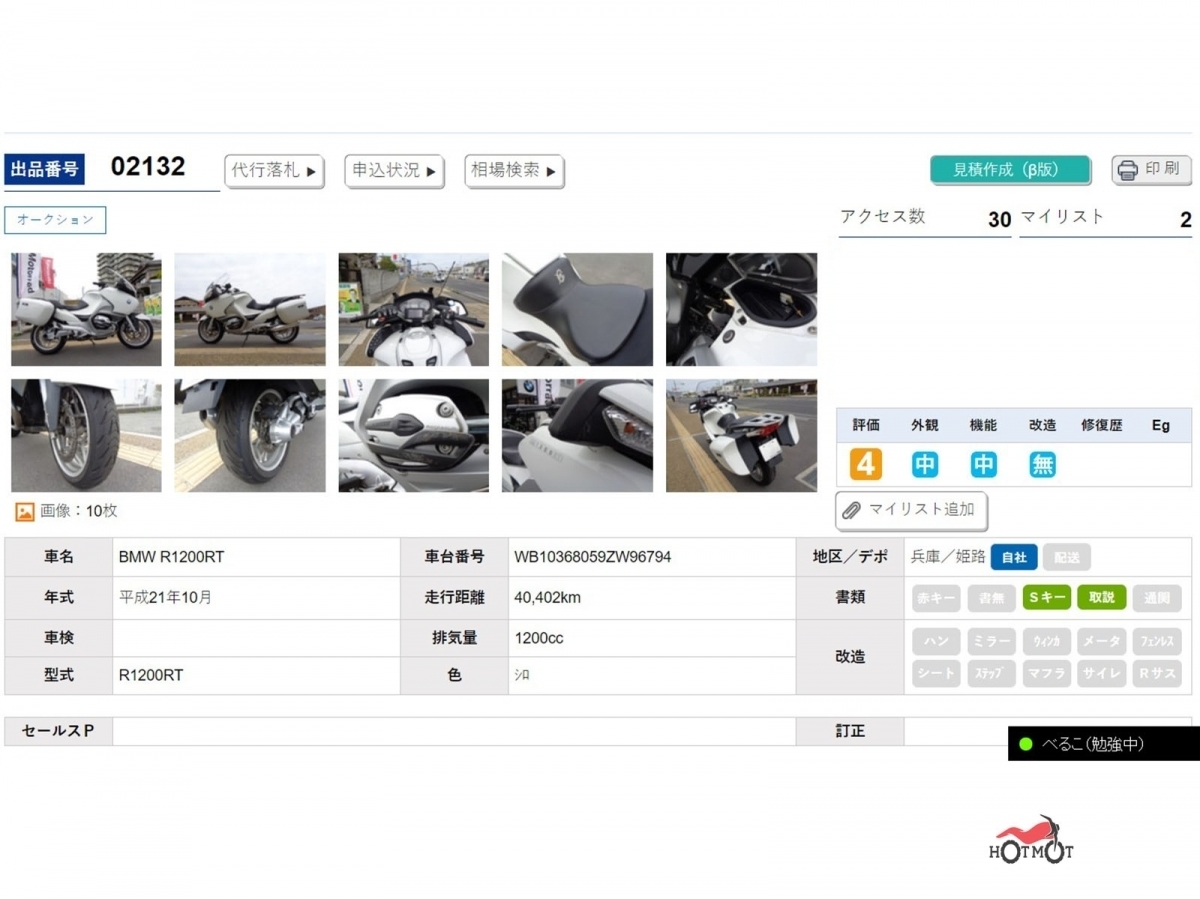Open the rear tire and hub thumbnail
The width and height of the screenshot is (1200, 899).
coord(250,435)
